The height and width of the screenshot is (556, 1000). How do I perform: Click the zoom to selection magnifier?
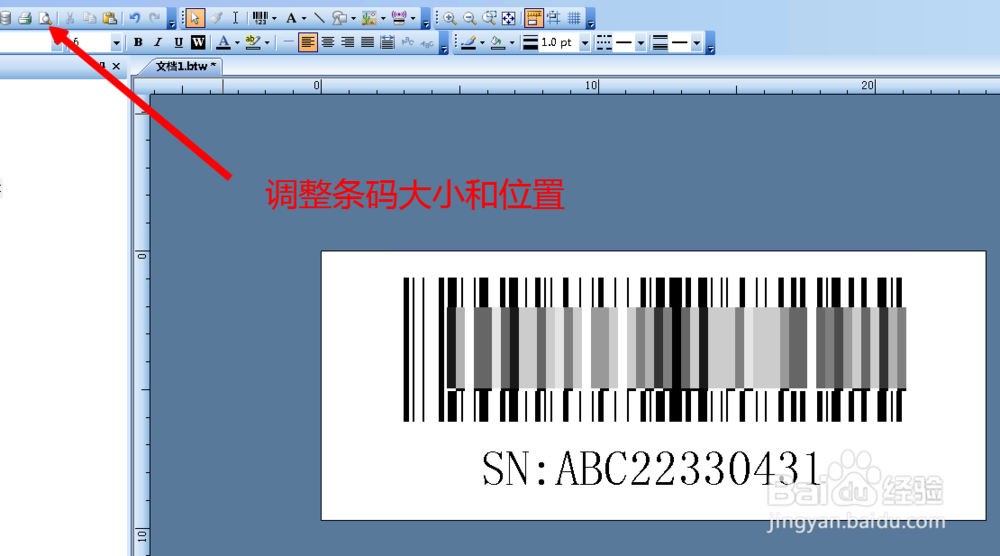(489, 18)
